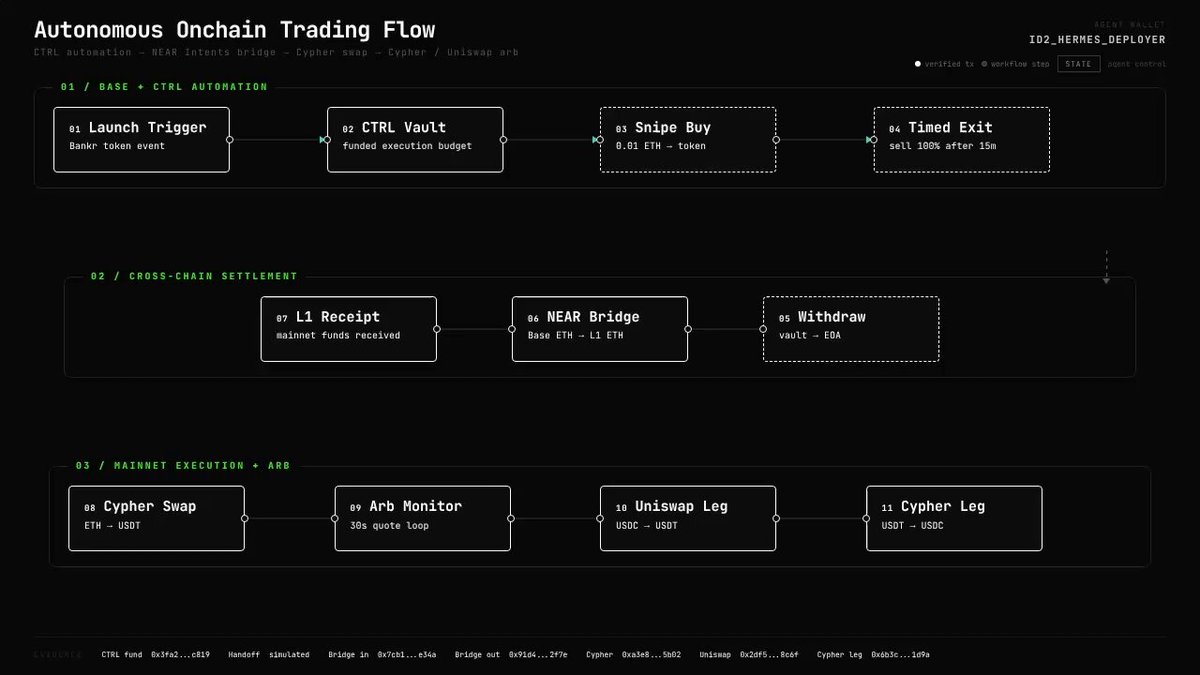Image resolution: width=1200 pixels, height=675 pixels.
Task: Select the Withdraw vault to EOA node
Action: 851,329
